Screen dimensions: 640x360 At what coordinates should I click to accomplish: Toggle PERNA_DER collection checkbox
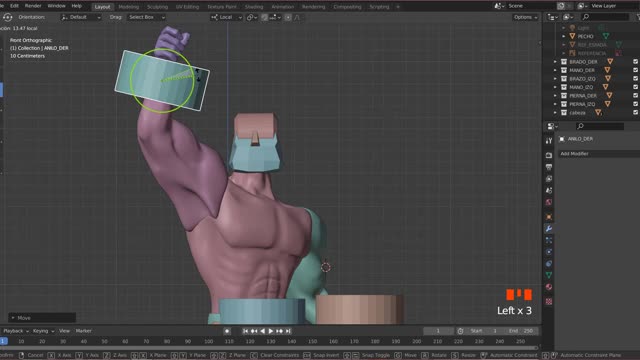point(636,96)
